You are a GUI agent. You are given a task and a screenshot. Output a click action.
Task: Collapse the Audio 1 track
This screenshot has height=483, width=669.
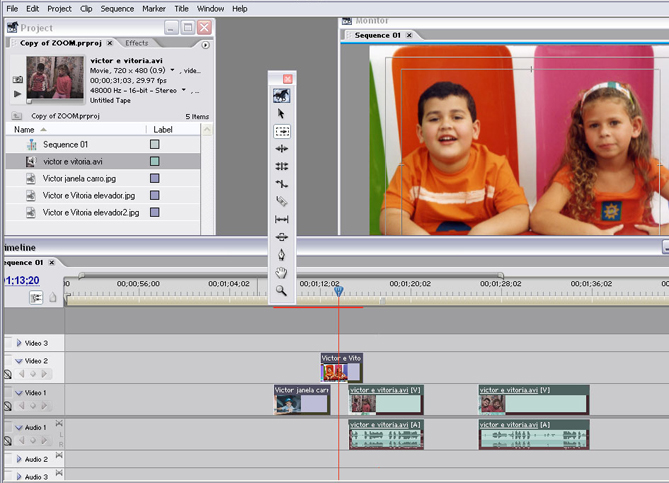[x=18, y=427]
